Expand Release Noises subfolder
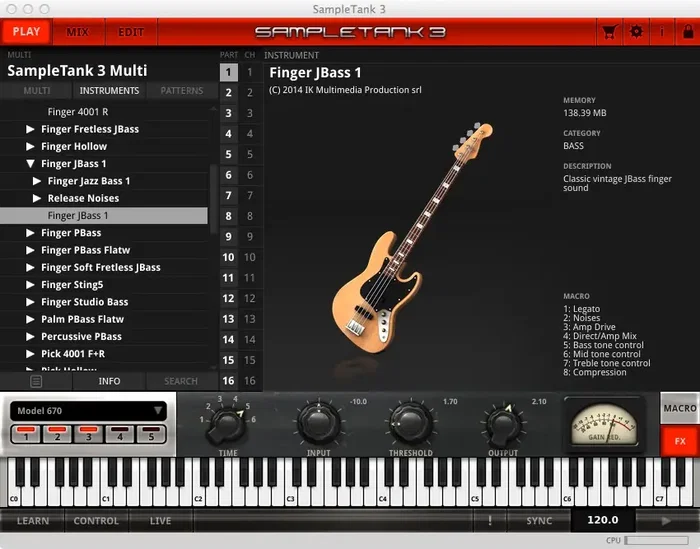The width and height of the screenshot is (700, 549). tap(37, 198)
